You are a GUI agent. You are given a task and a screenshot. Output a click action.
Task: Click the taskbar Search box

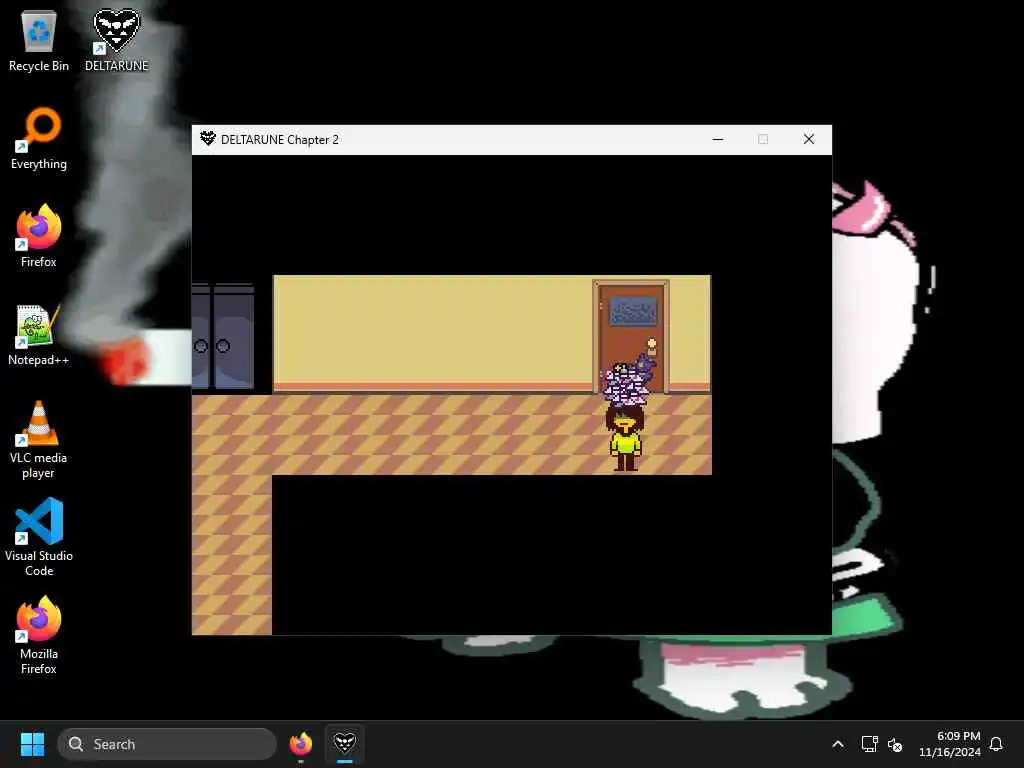(167, 744)
